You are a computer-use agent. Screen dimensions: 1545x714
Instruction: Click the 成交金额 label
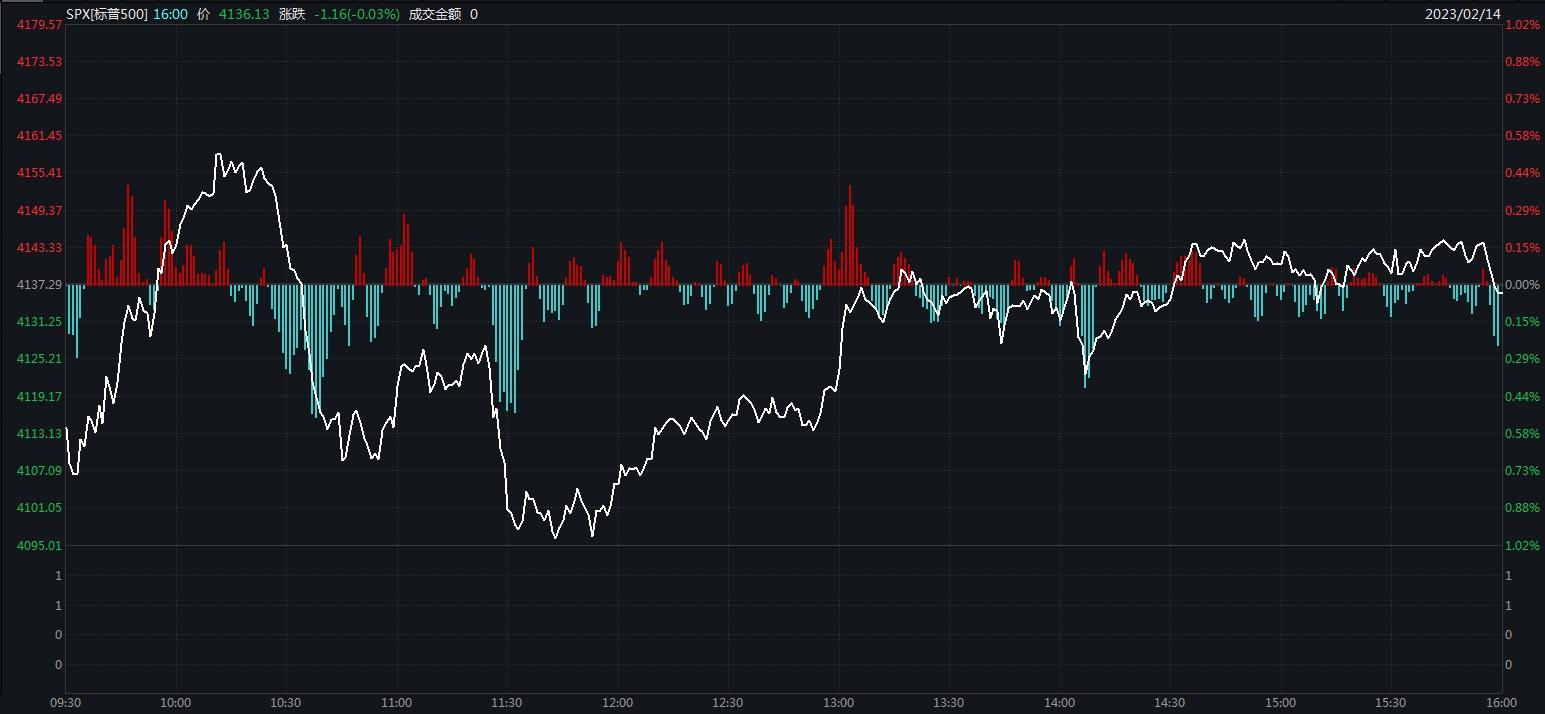pyautogui.click(x=435, y=14)
